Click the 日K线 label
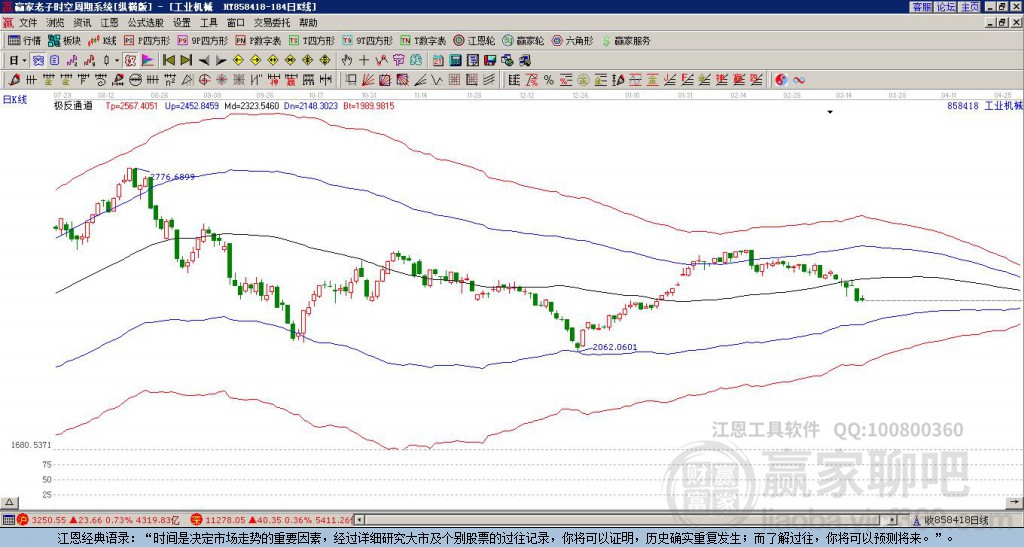Screen dimensions: 1024x548 point(14,99)
